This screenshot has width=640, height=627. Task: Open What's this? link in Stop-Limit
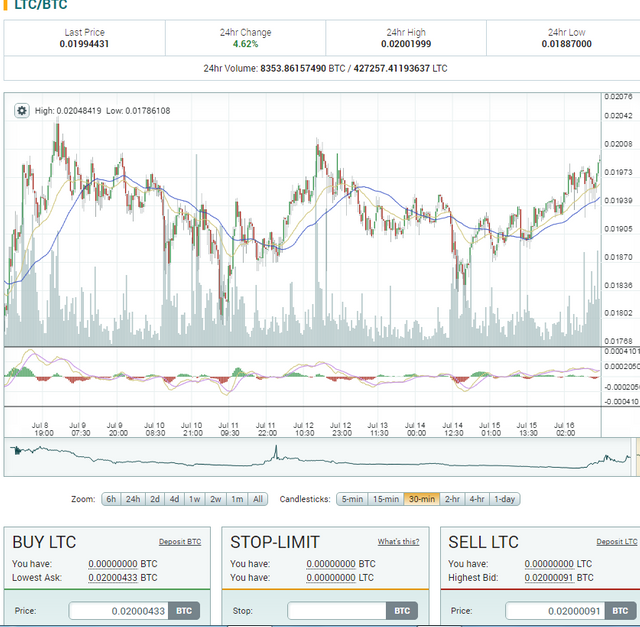pos(398,542)
